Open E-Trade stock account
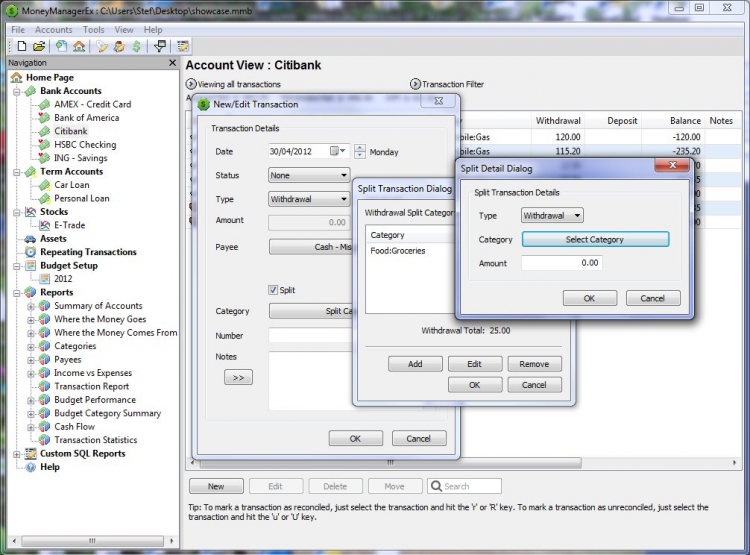 pos(69,224)
